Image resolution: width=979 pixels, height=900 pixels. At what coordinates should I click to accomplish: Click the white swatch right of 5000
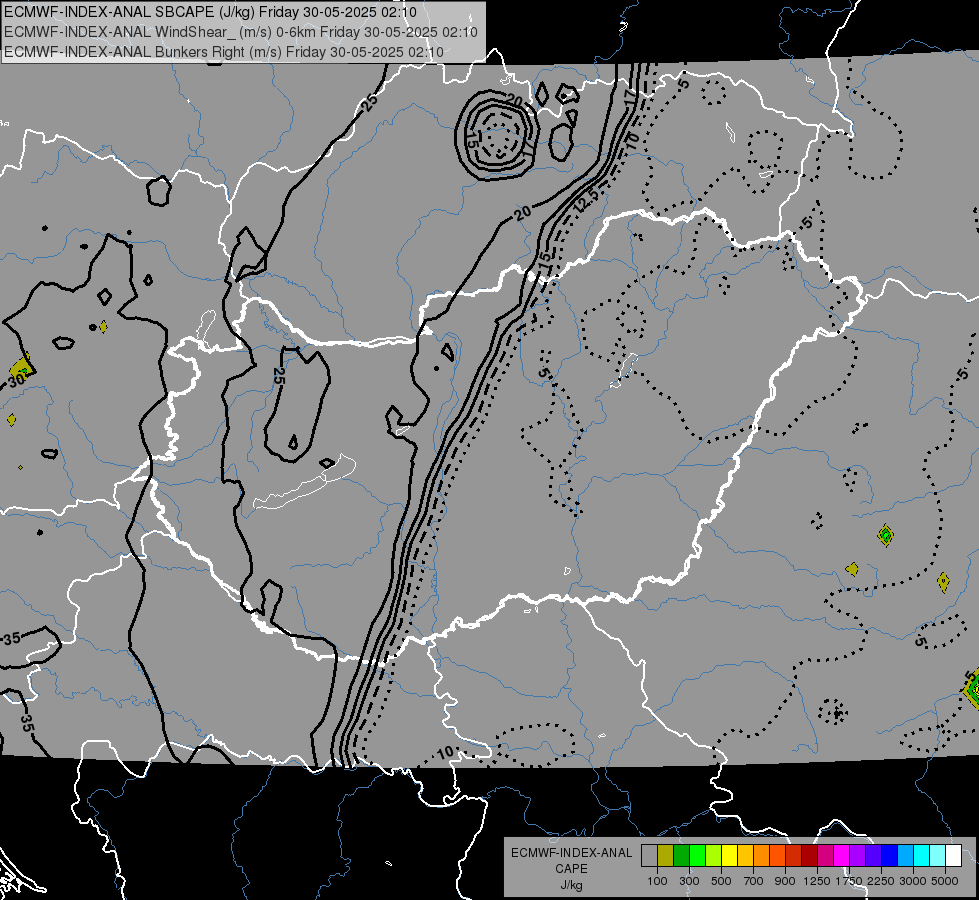[954, 856]
